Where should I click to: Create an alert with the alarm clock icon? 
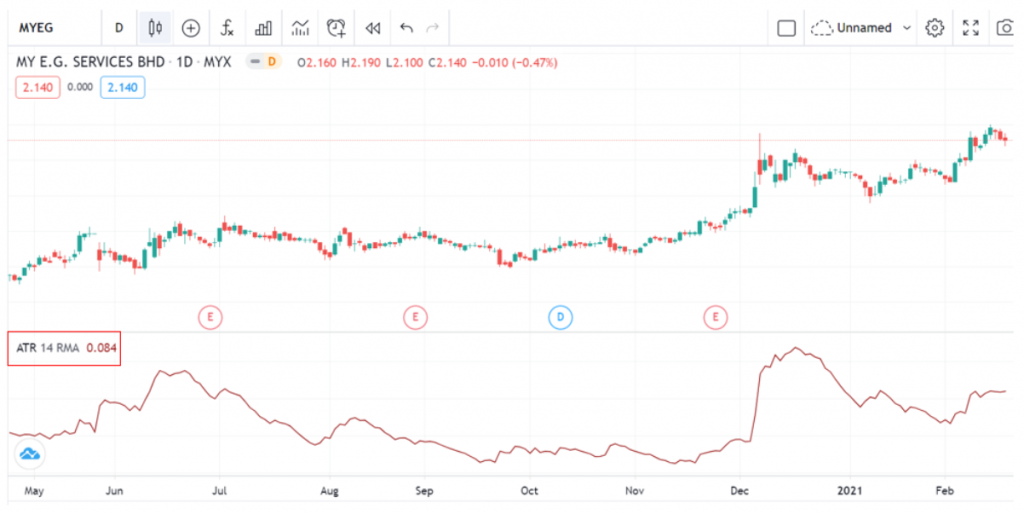point(336,28)
